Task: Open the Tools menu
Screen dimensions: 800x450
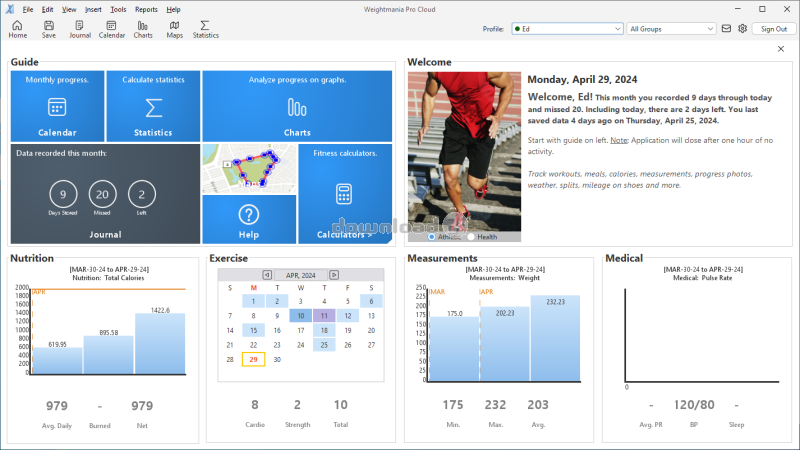Action: (118, 9)
